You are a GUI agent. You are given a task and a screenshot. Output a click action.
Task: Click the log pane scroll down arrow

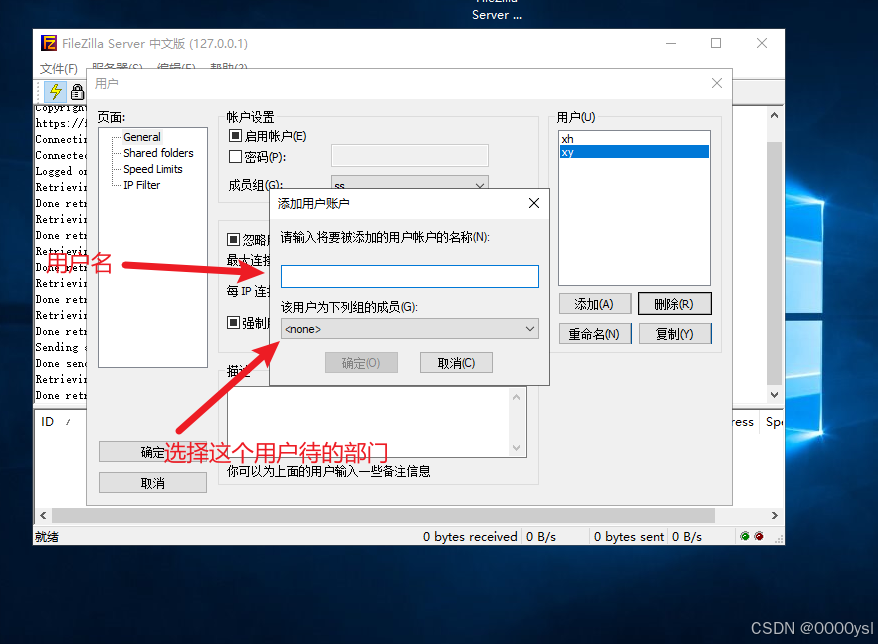click(774, 394)
